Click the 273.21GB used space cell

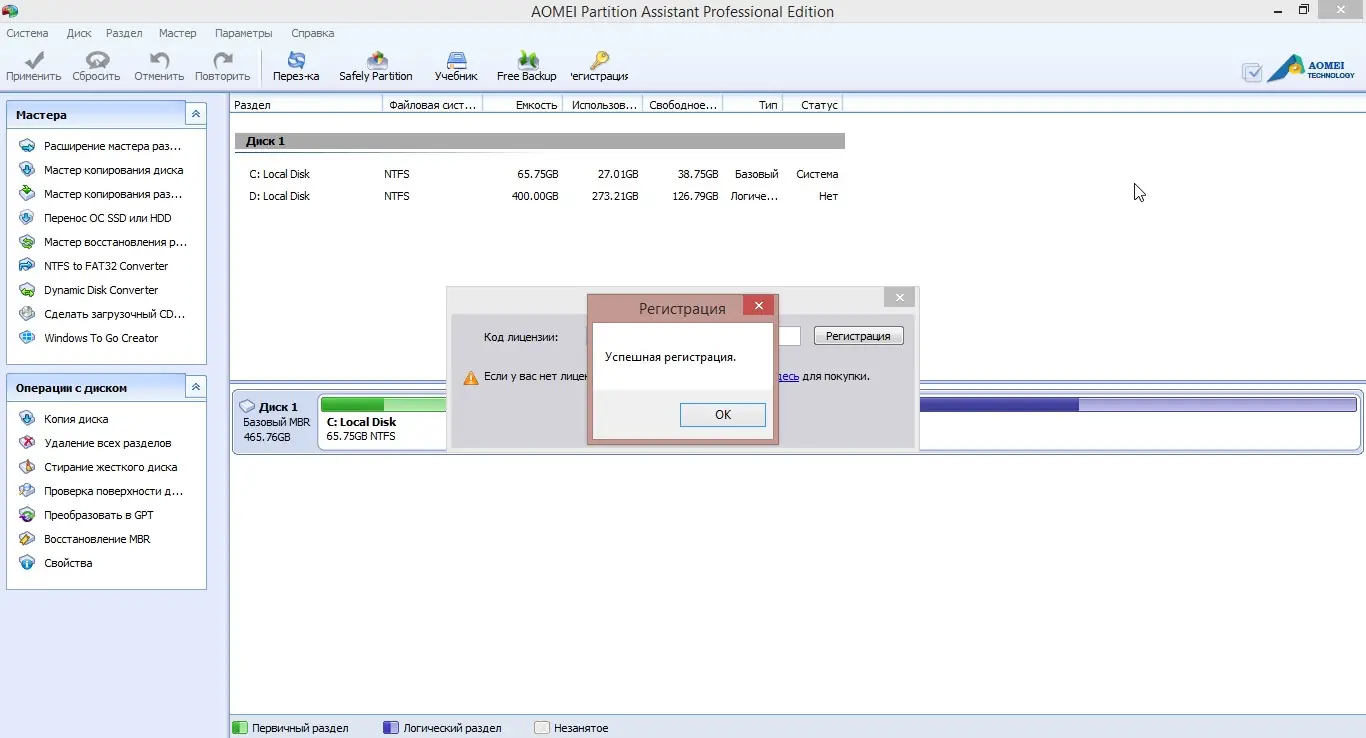click(x=615, y=196)
